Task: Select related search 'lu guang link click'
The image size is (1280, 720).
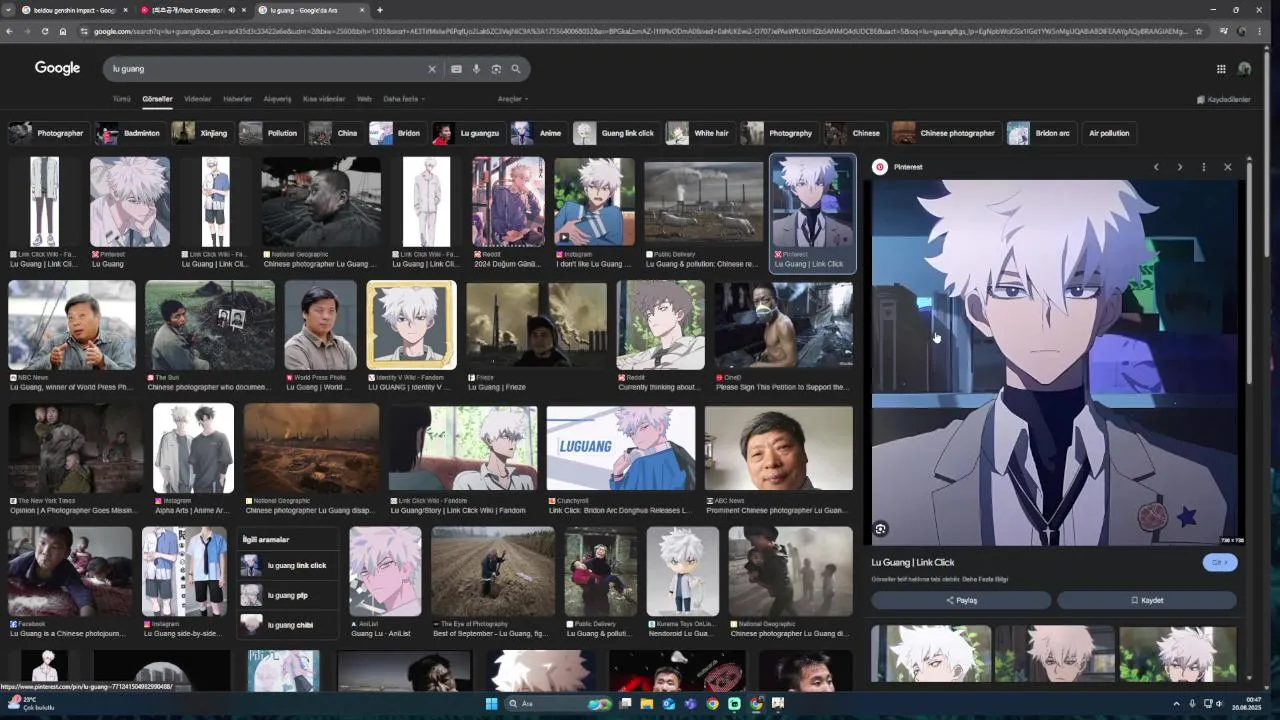Action: pyautogui.click(x=286, y=566)
